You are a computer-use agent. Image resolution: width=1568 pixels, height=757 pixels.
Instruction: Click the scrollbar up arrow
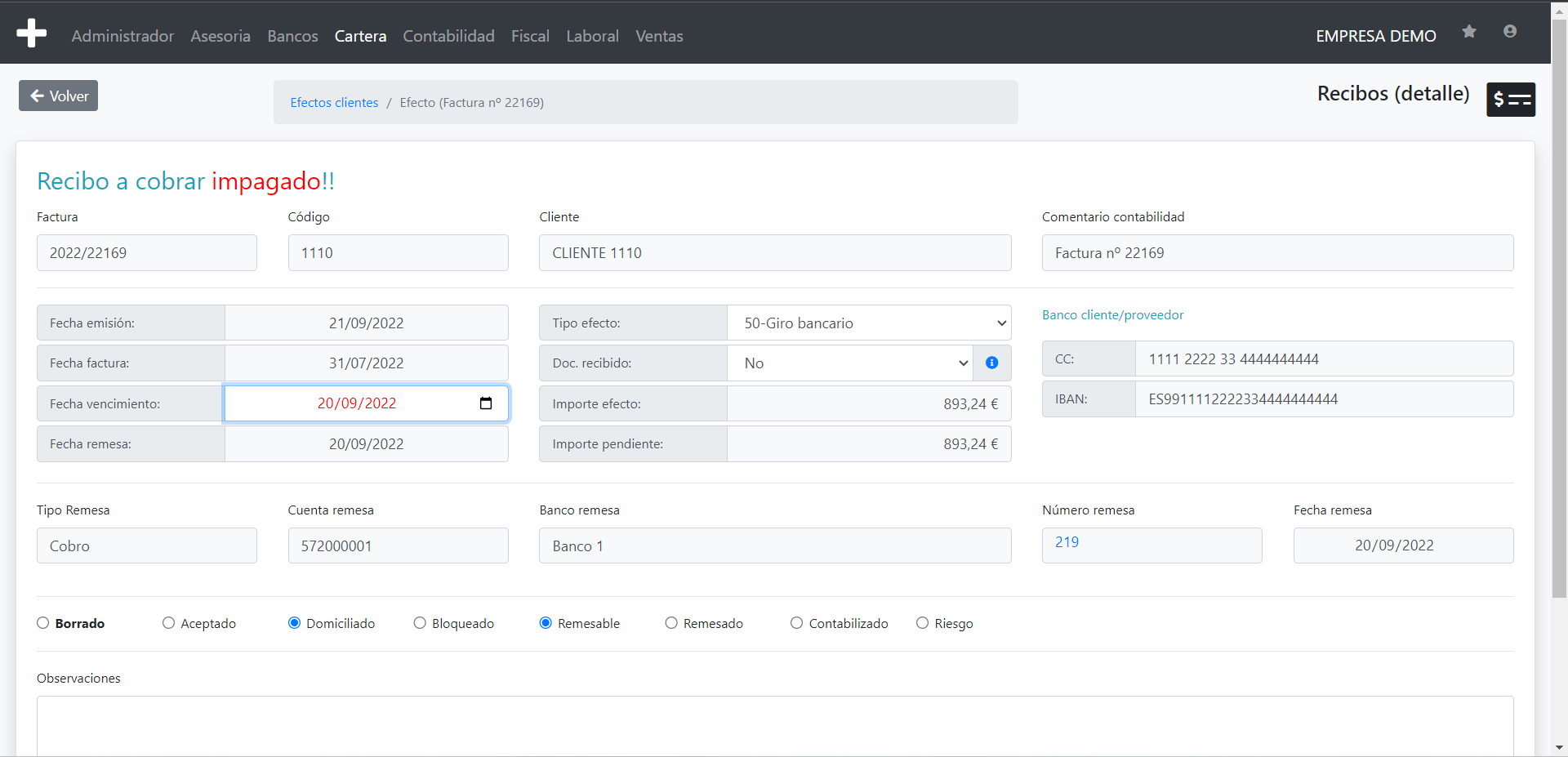(1559, 10)
